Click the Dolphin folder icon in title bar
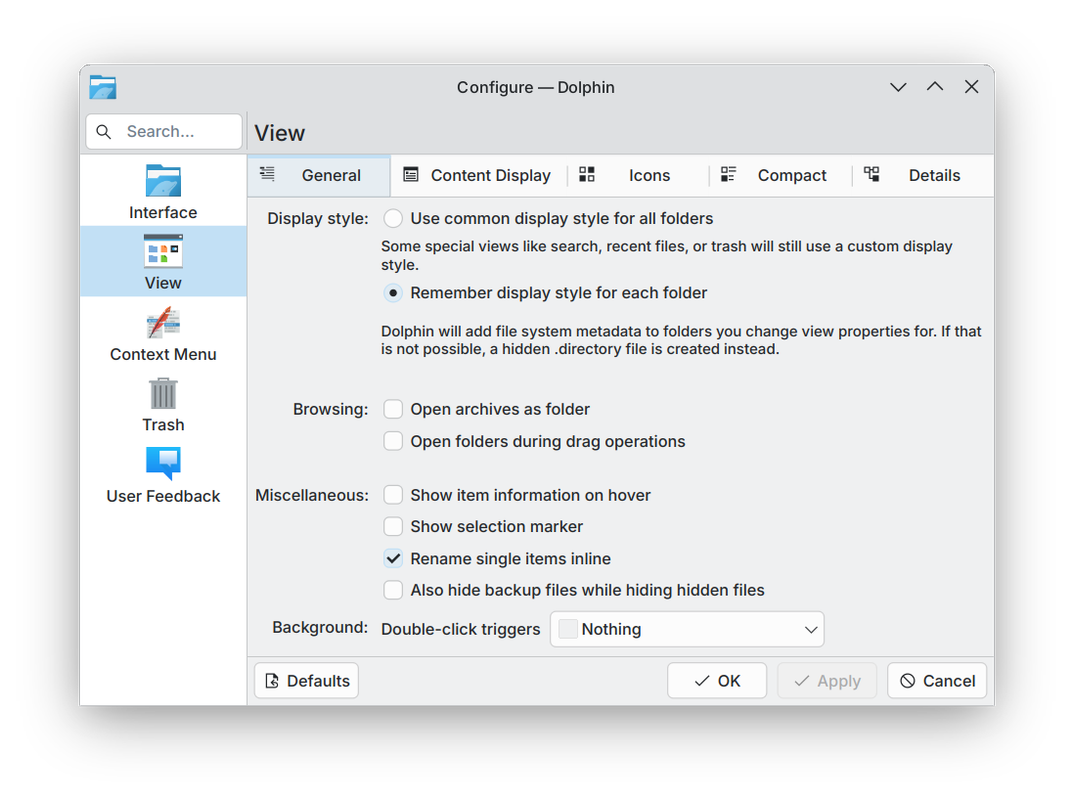The image size is (1074, 800). [103, 87]
